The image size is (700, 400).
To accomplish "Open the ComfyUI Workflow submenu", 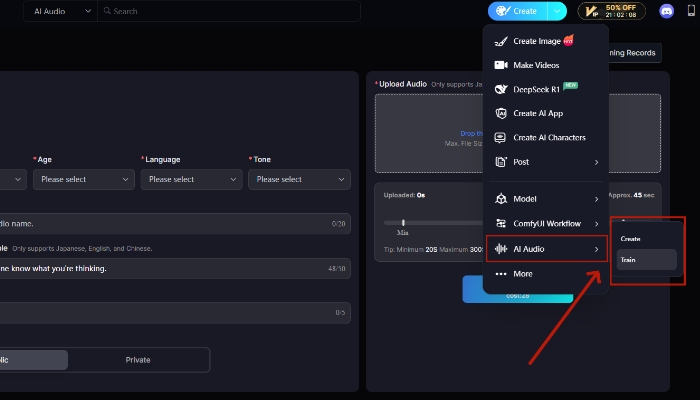I will click(596, 223).
